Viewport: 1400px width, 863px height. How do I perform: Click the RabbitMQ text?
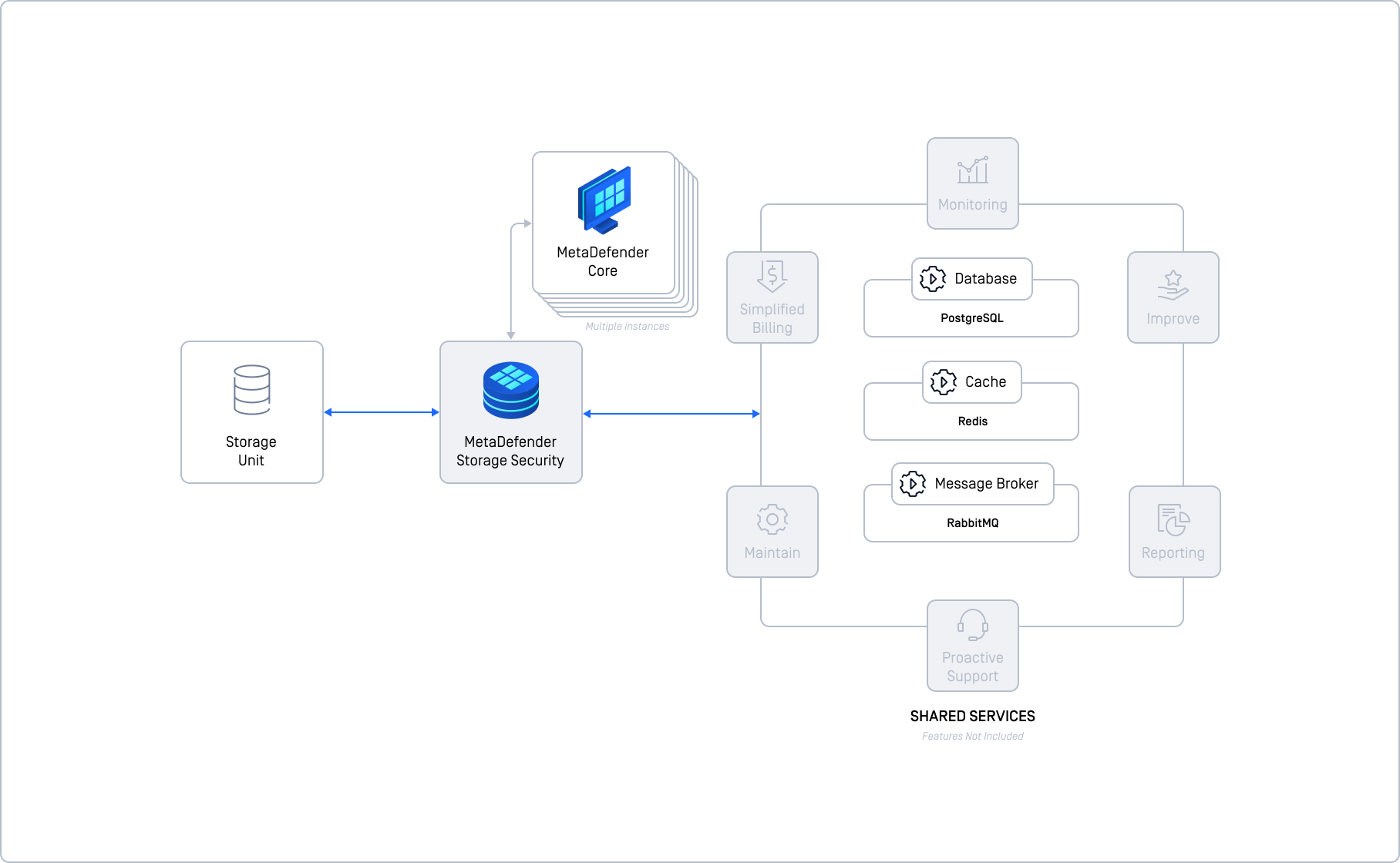pos(973,523)
